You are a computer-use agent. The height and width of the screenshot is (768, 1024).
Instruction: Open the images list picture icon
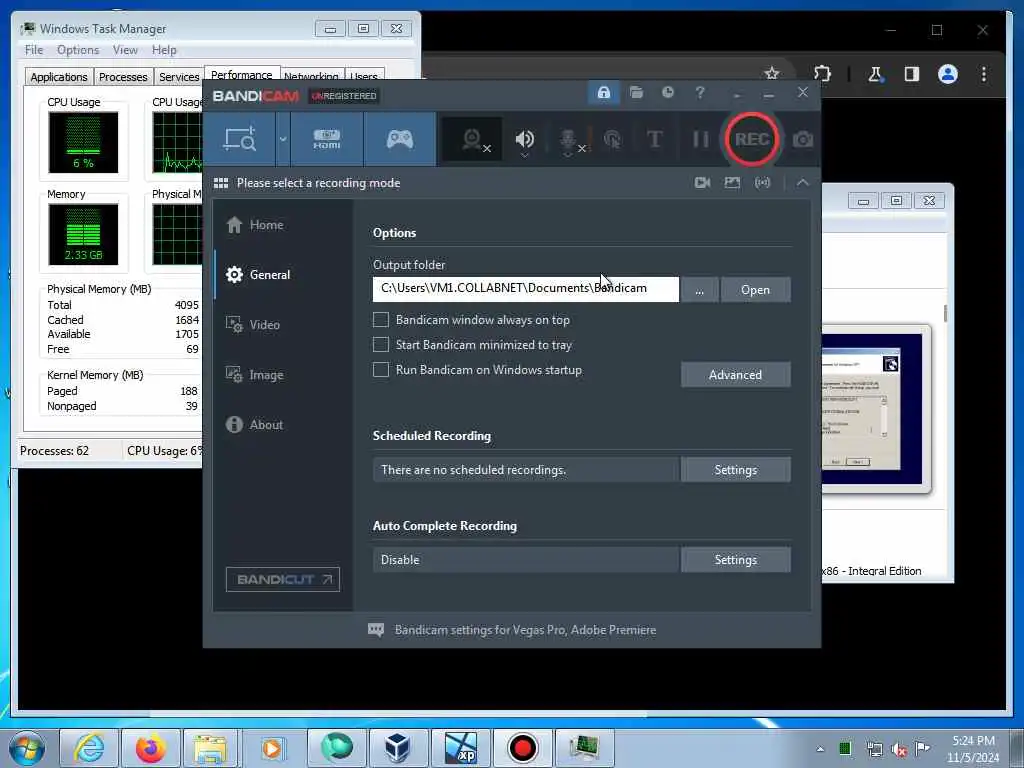coord(732,183)
